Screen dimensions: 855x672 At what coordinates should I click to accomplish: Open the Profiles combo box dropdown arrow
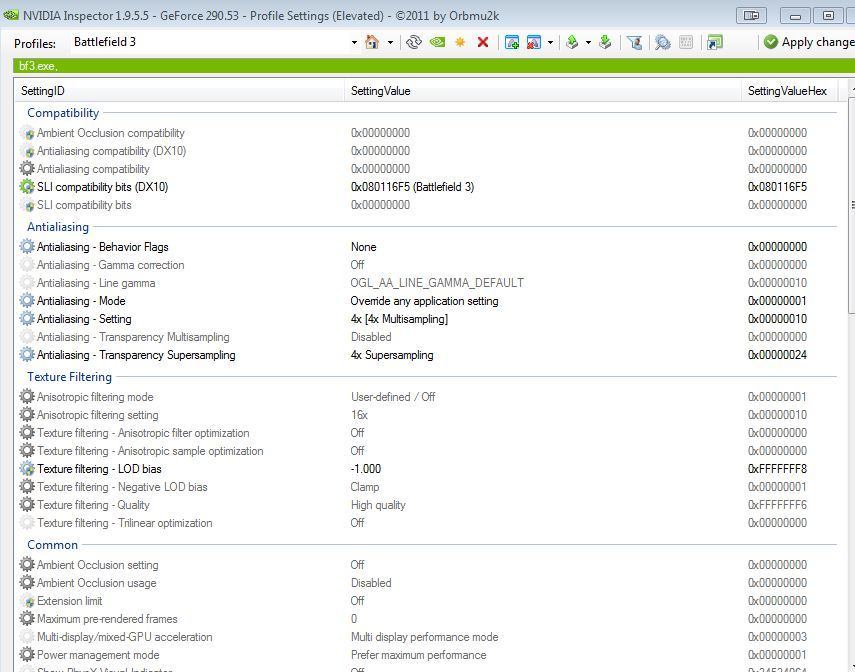[x=354, y=43]
